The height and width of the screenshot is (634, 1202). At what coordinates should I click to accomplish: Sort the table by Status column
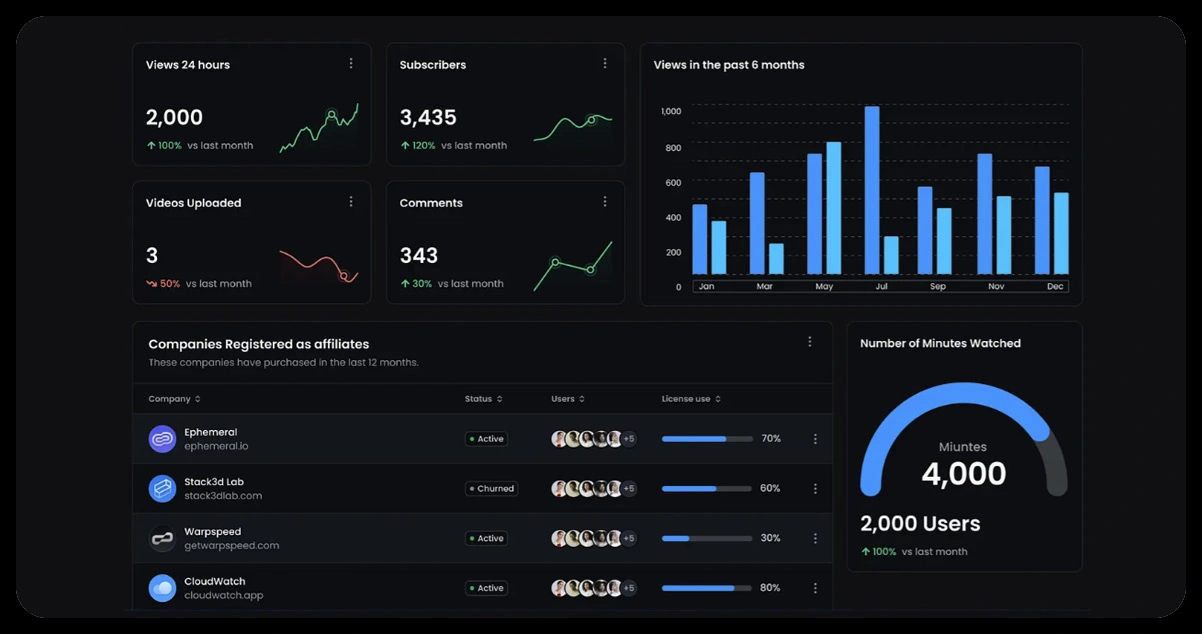(x=484, y=399)
